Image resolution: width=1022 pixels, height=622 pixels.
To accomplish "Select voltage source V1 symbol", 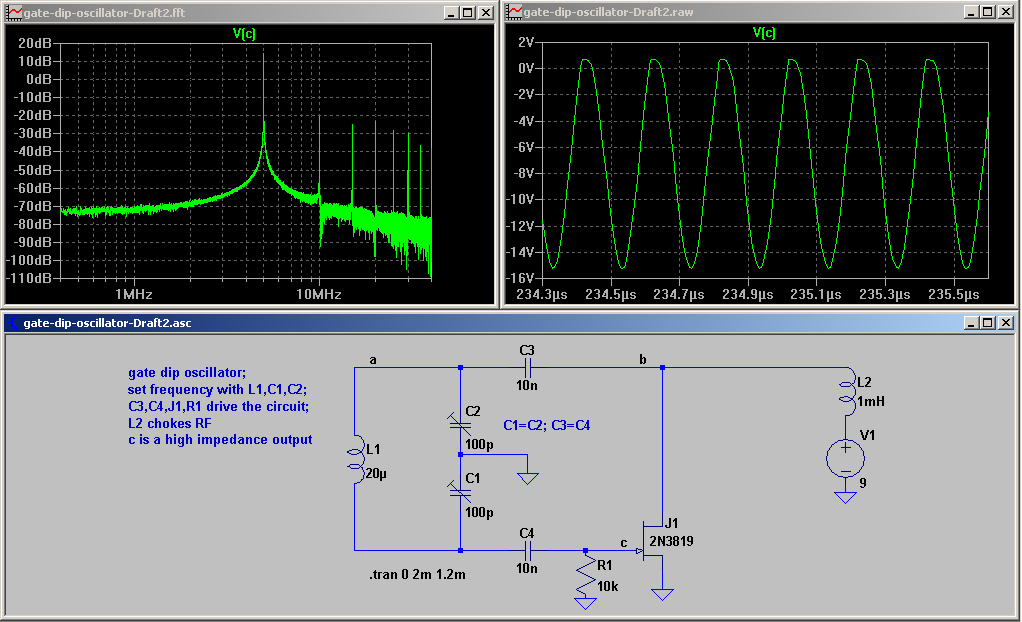I will tap(845, 458).
